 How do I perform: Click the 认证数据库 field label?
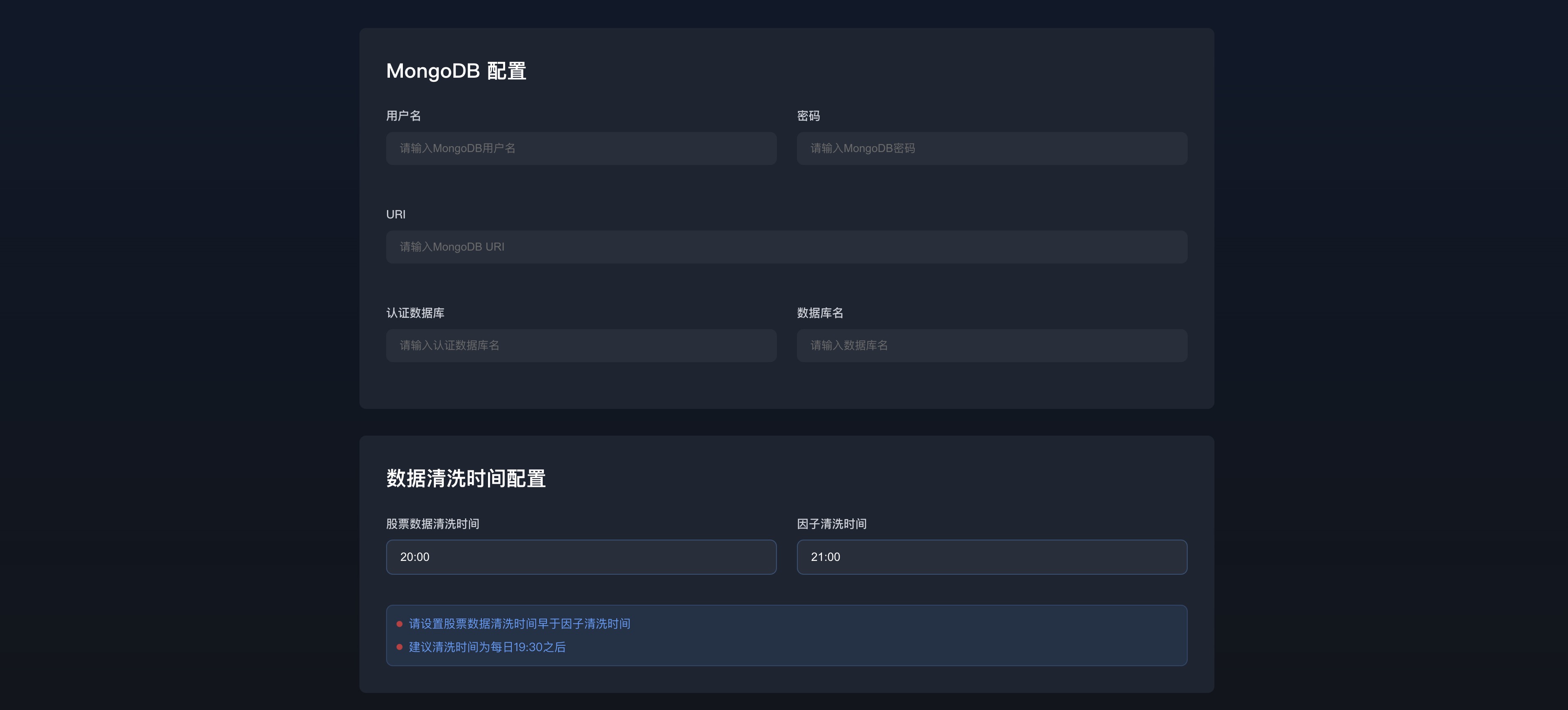[415, 312]
